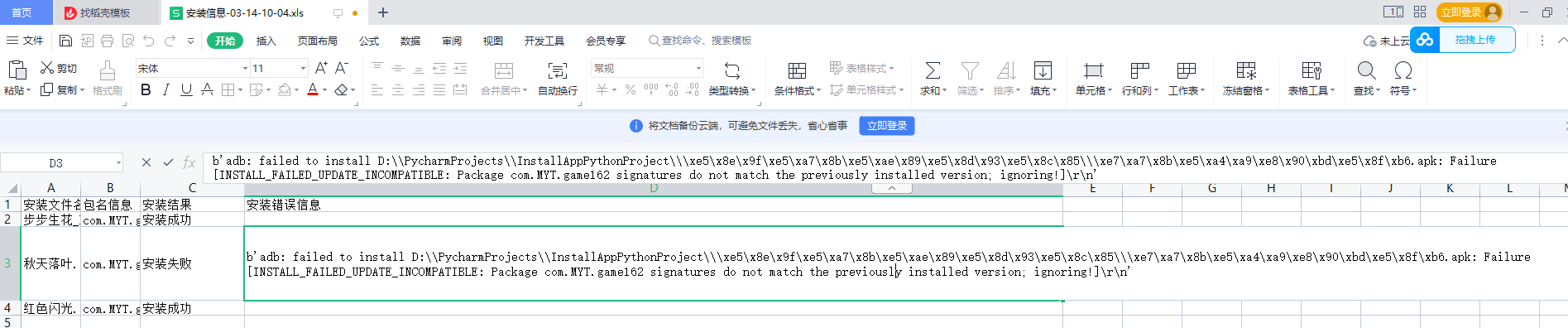Click the 查找命令 search box
The height and width of the screenshot is (328, 1568).
701,41
